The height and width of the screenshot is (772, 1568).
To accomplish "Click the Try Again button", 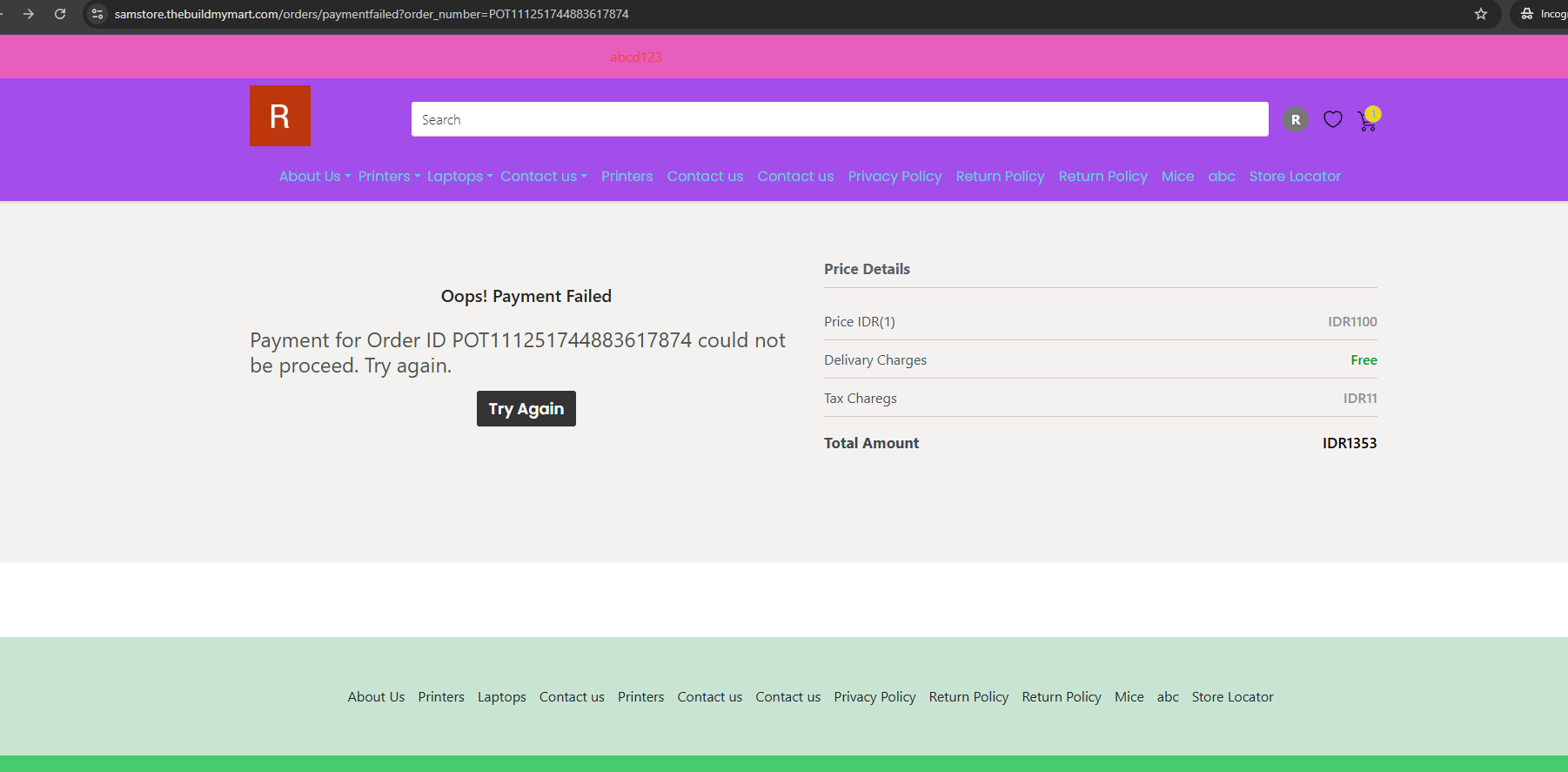I will 526,408.
